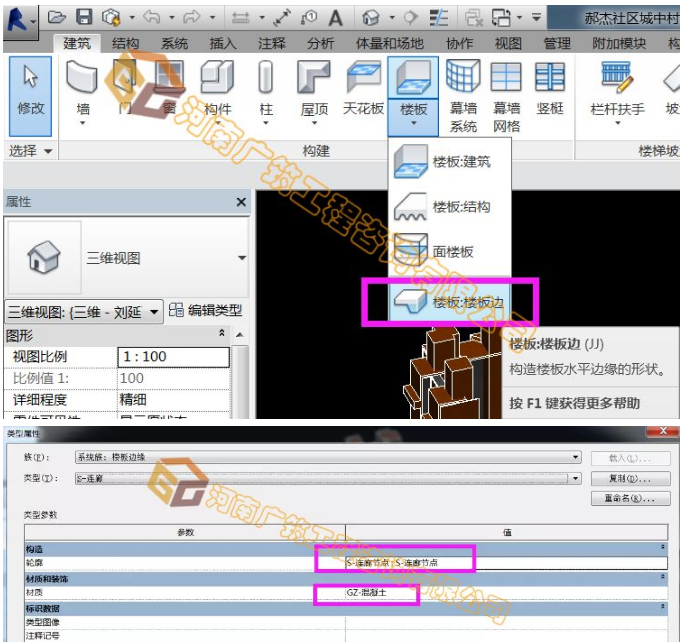Open the 类型 S-连廊 dropdown
Screen dimensions: 687x643
point(576,478)
